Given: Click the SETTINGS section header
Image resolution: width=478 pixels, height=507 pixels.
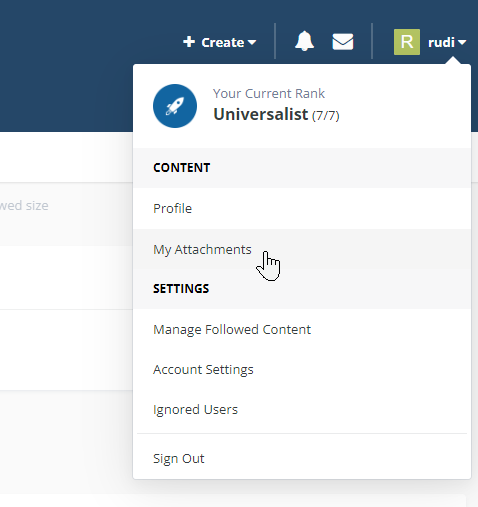Looking at the screenshot, I should click(x=181, y=289).
